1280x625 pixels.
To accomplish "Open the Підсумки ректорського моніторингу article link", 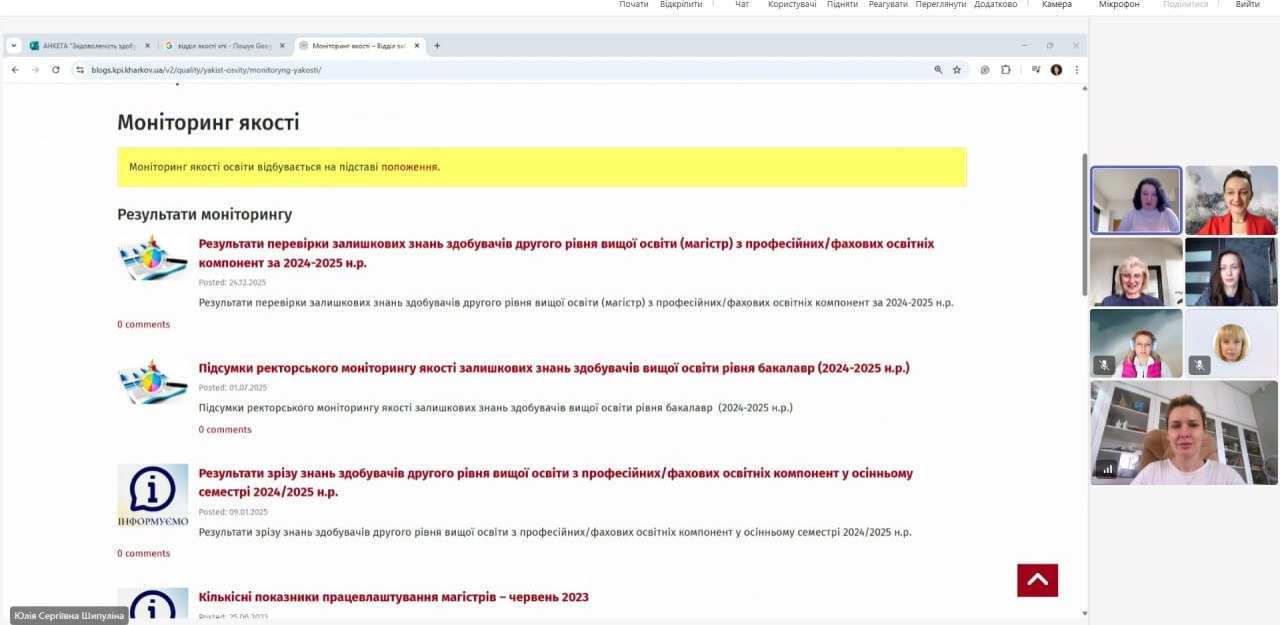I will [553, 368].
